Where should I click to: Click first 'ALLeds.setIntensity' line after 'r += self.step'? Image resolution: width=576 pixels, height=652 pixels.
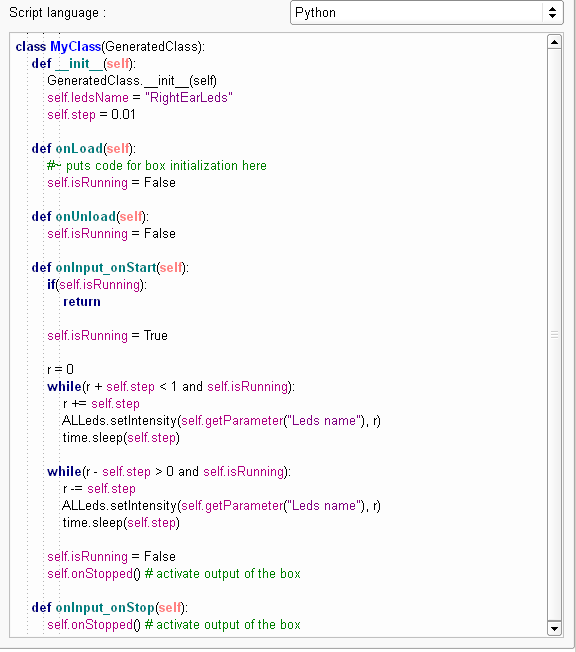coord(221,420)
